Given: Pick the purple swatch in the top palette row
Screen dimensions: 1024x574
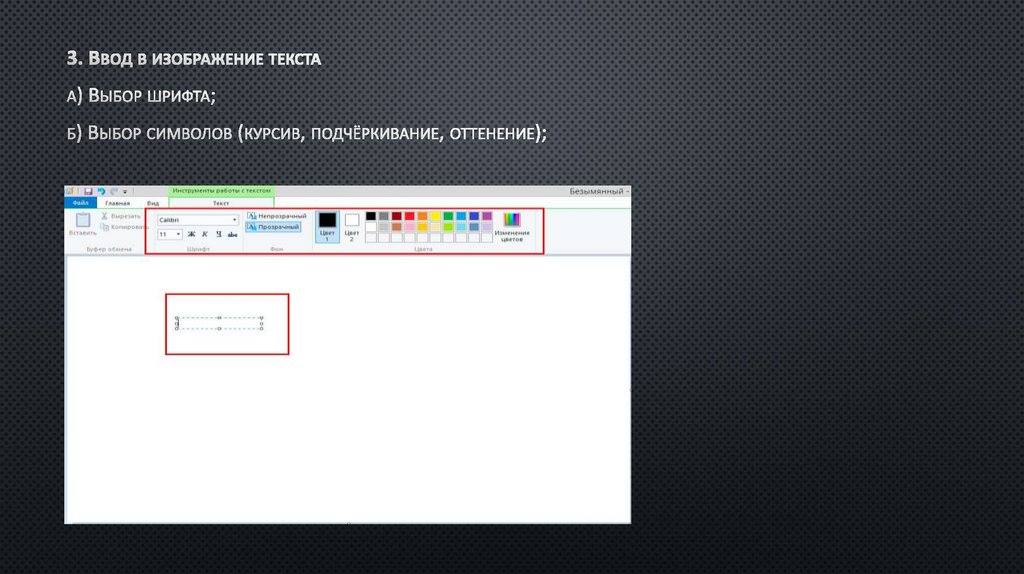Looking at the screenshot, I should click(487, 216).
